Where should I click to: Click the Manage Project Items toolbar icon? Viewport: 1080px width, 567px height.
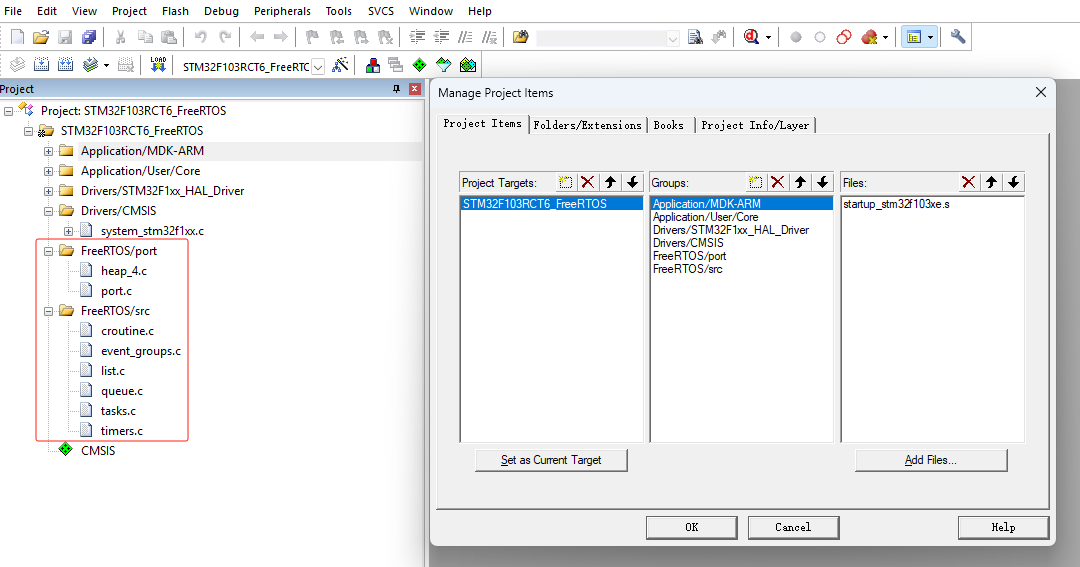point(373,65)
